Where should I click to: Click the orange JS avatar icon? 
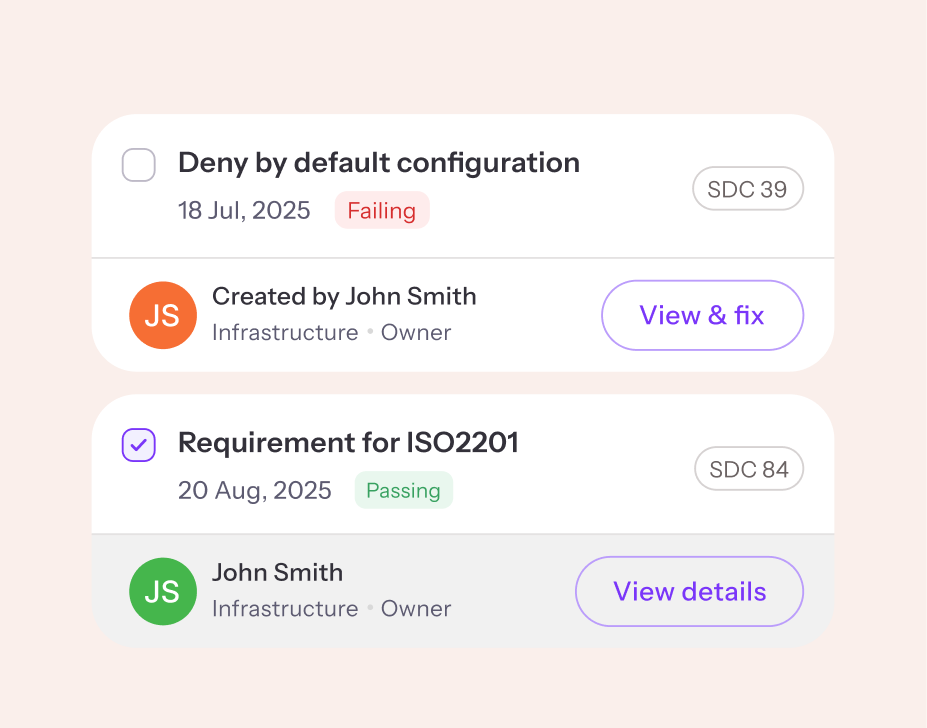[x=162, y=315]
